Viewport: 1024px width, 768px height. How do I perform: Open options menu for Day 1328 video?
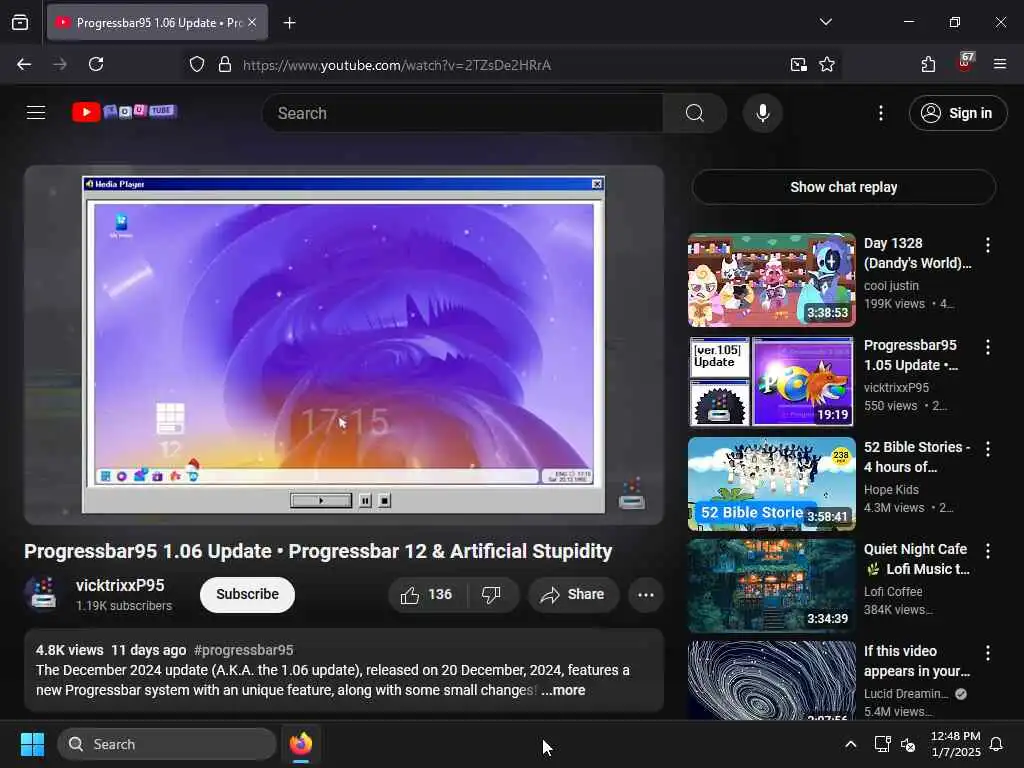coord(987,245)
